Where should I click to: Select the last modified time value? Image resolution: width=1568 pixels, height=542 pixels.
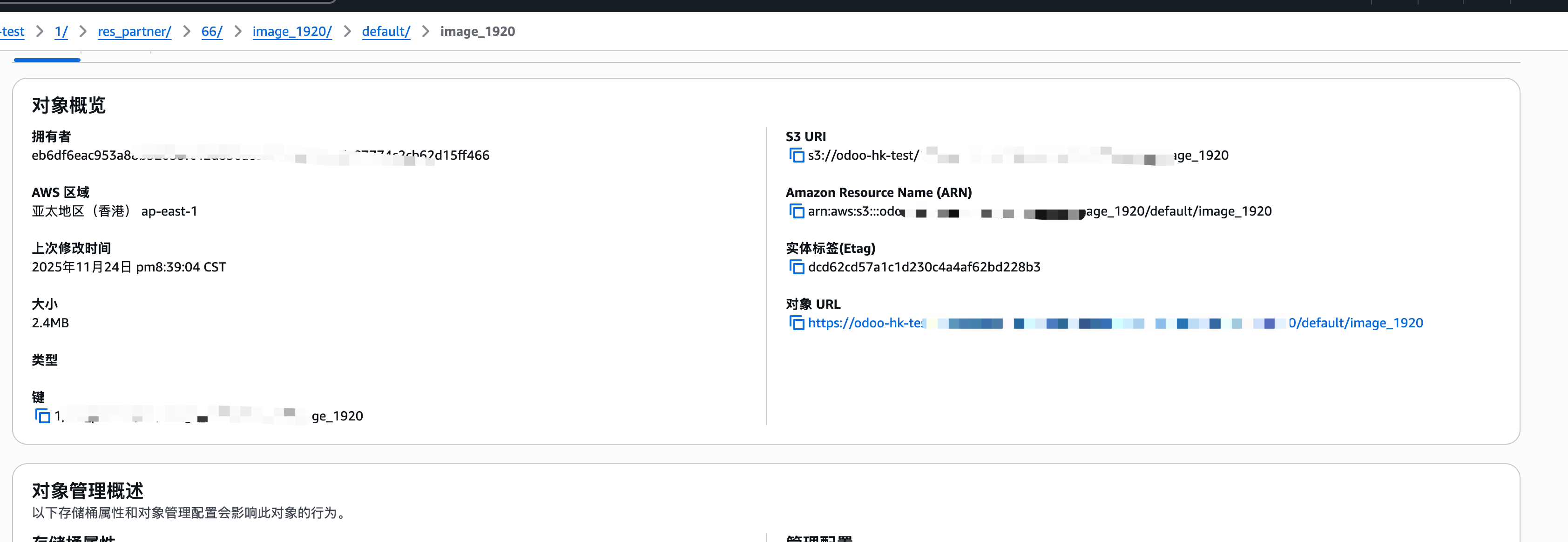click(x=128, y=267)
